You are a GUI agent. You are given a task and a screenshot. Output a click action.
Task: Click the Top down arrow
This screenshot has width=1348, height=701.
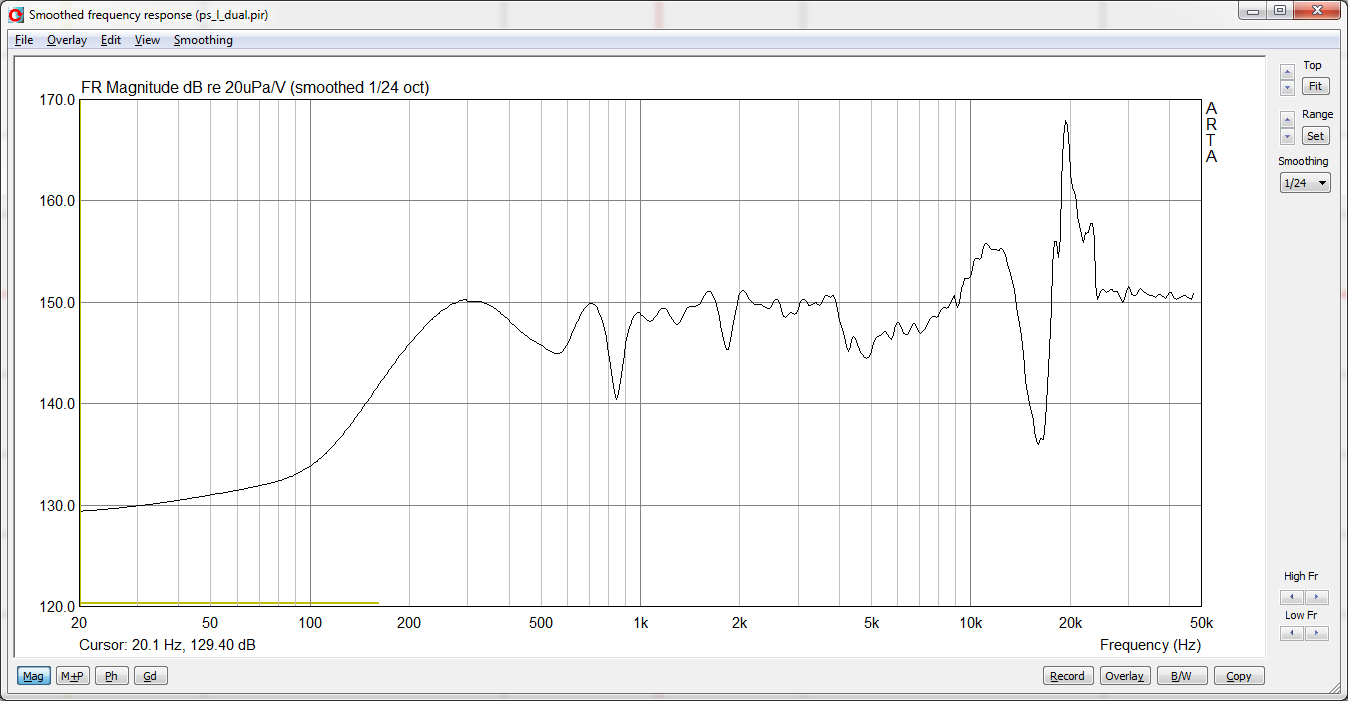pyautogui.click(x=1287, y=88)
